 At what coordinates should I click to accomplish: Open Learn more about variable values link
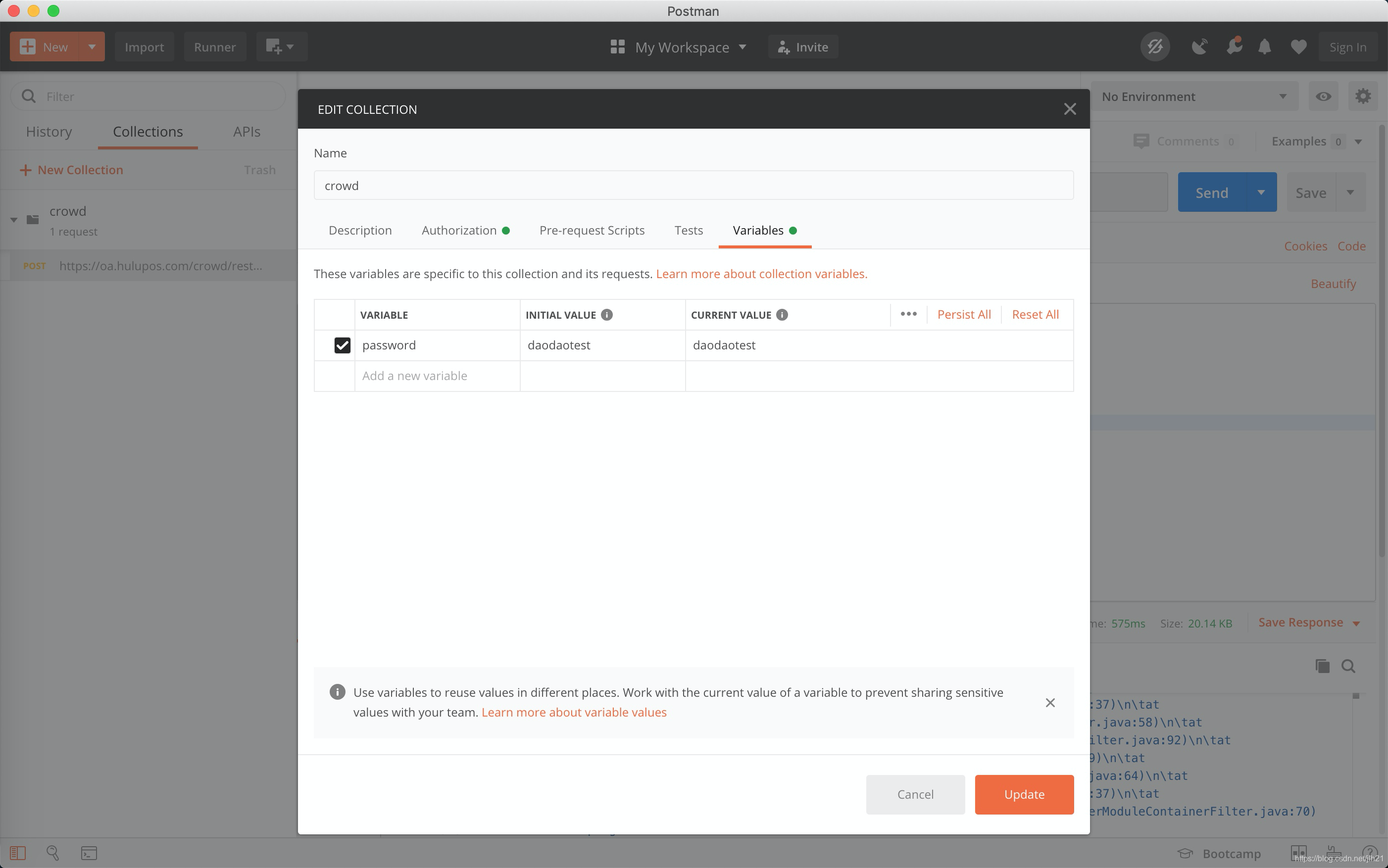tap(574, 712)
